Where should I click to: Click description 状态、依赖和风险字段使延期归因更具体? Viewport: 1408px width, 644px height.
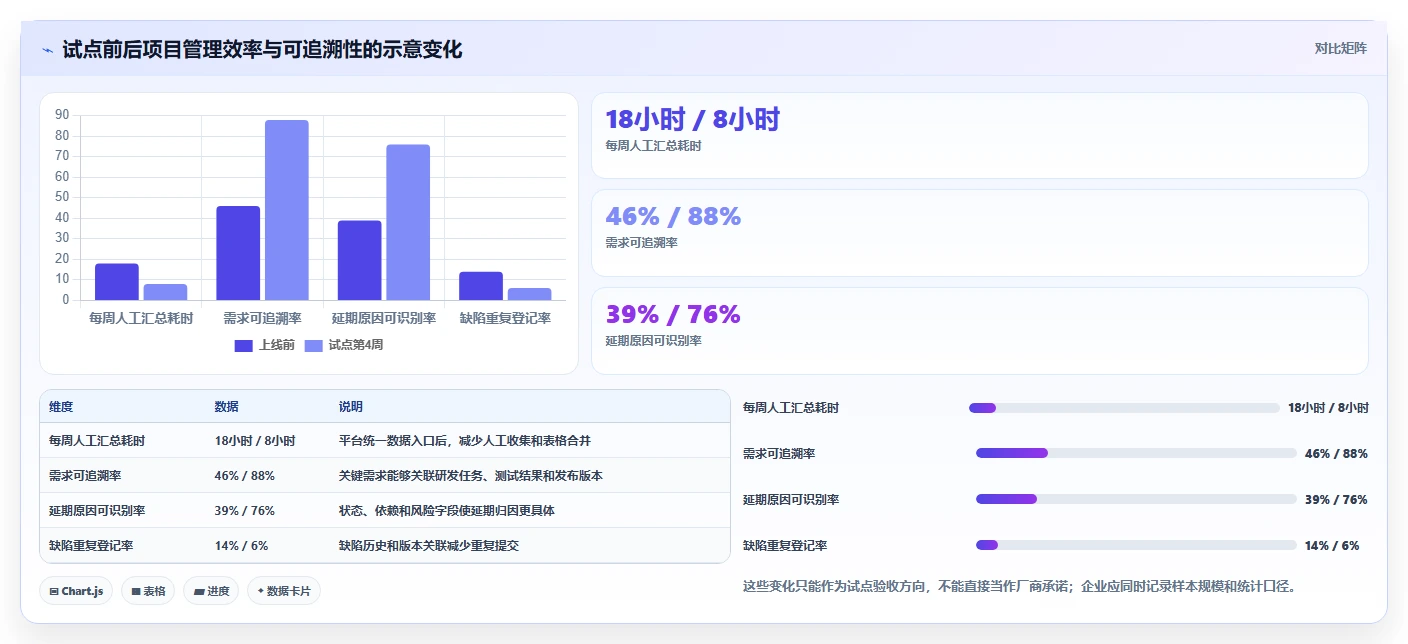point(446,511)
